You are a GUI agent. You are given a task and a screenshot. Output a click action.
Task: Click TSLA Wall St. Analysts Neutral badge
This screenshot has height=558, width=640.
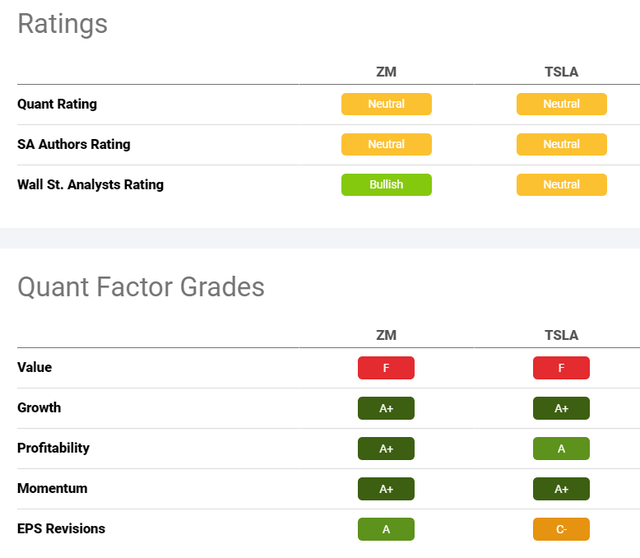561,184
